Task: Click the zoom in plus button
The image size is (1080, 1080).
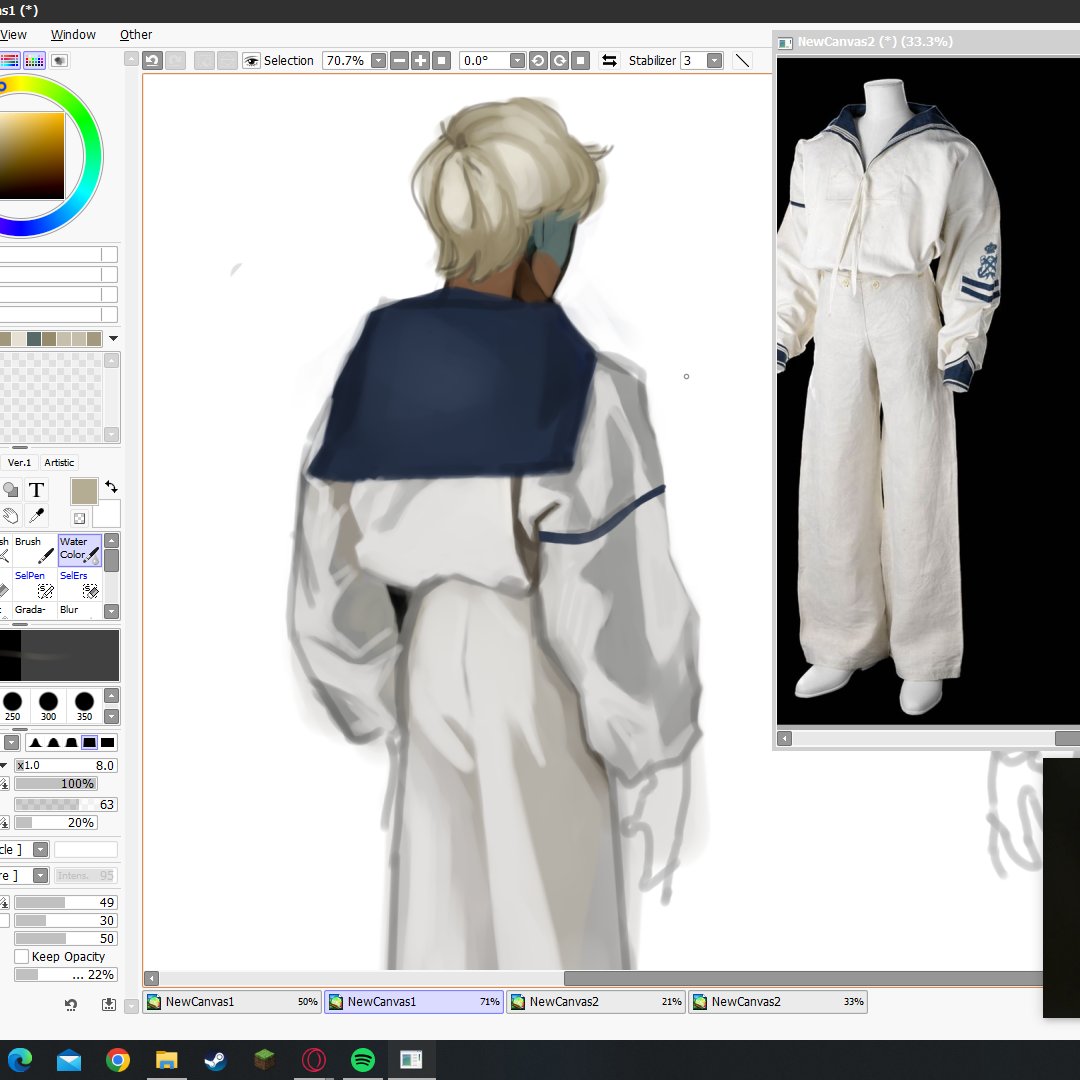Action: tap(420, 61)
